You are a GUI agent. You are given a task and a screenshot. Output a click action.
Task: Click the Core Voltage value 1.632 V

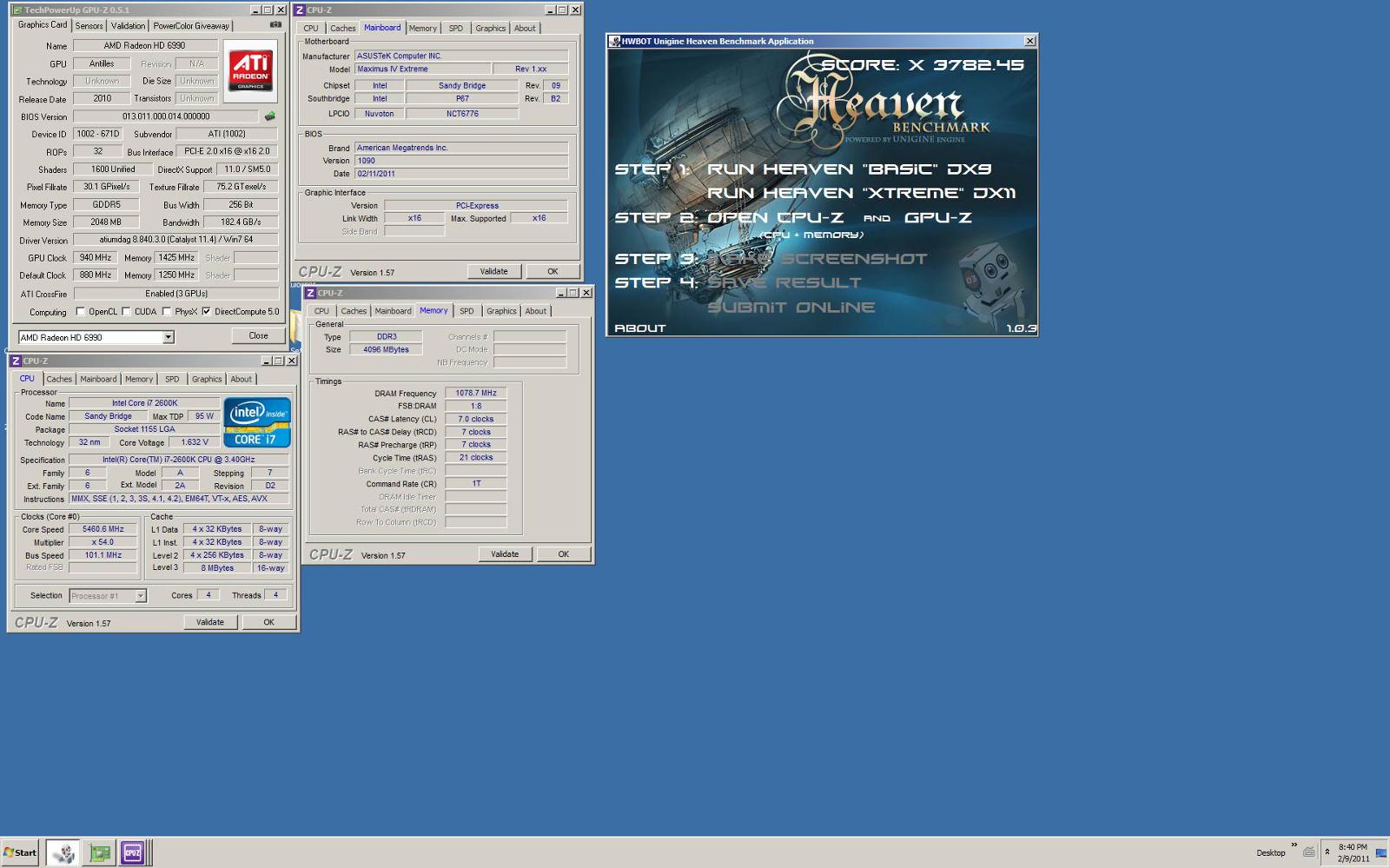[194, 442]
